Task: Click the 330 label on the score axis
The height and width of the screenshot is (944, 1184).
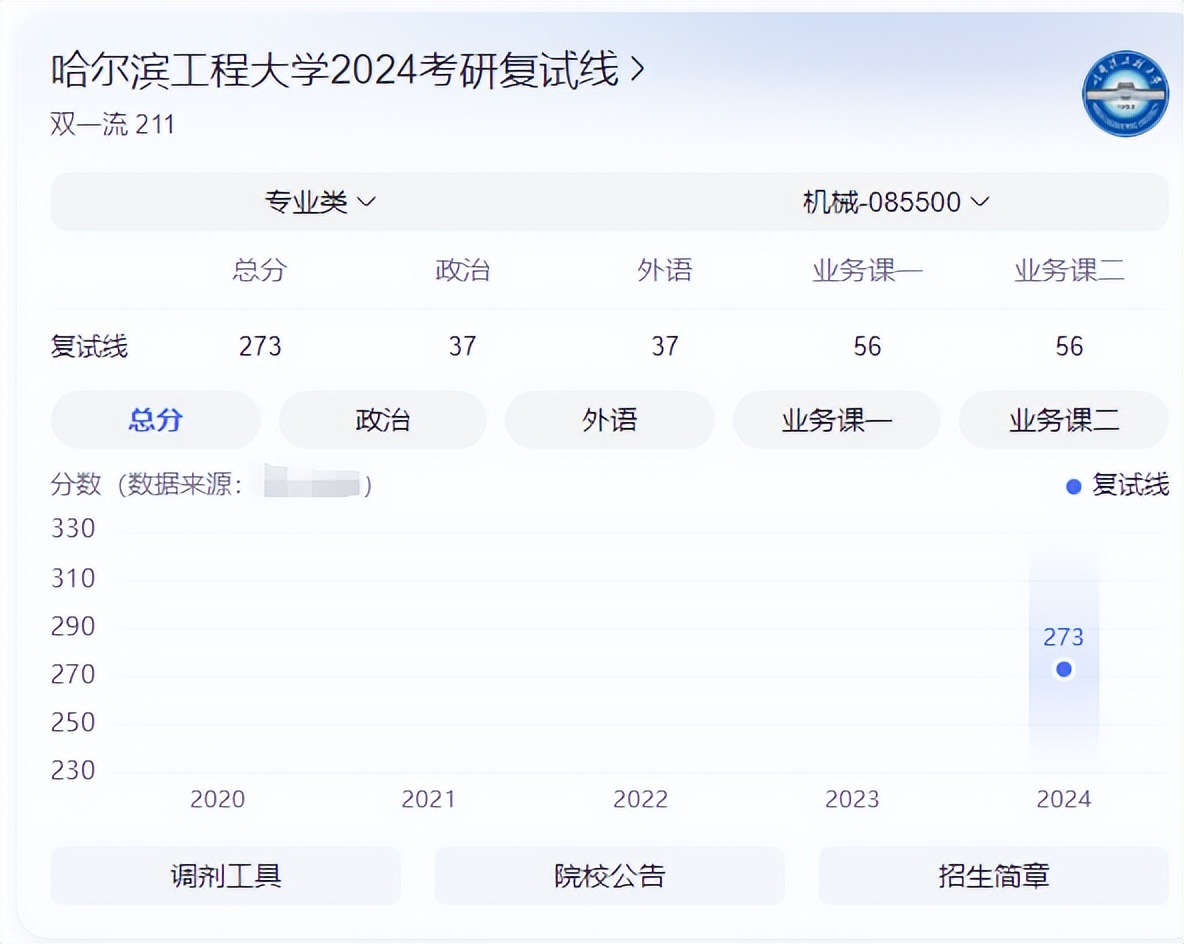Action: pos(73,529)
